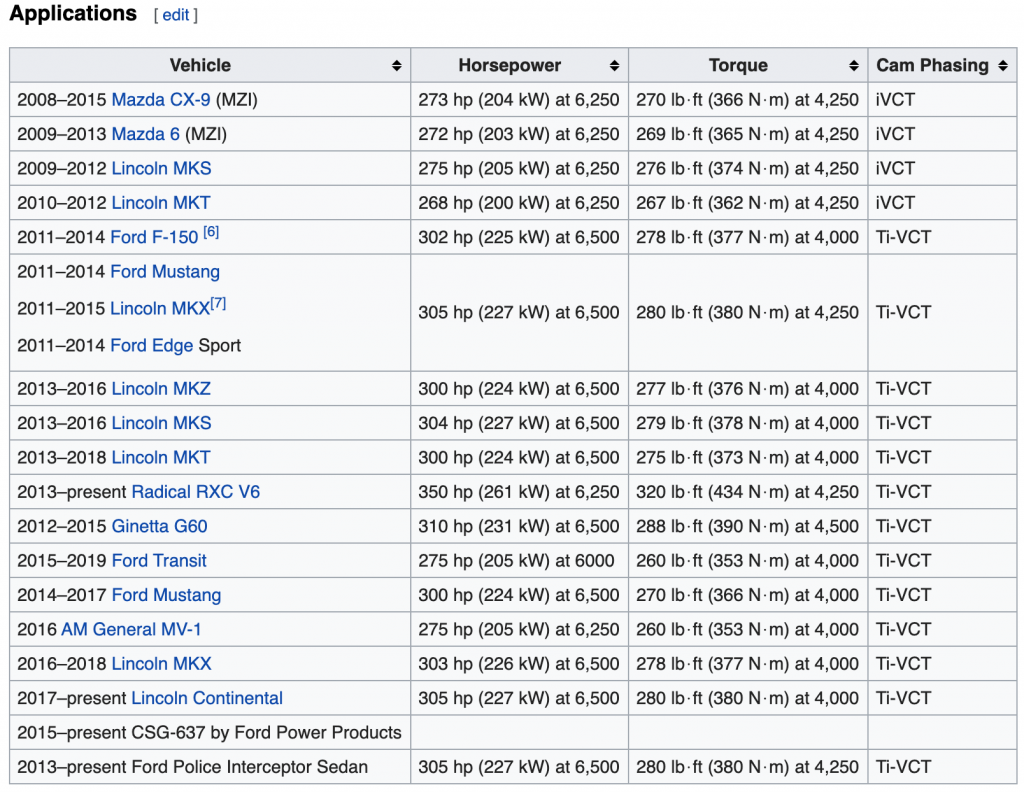
Task: Select '275 hp (205 kW) at 6000' cell
Action: [x=517, y=561]
